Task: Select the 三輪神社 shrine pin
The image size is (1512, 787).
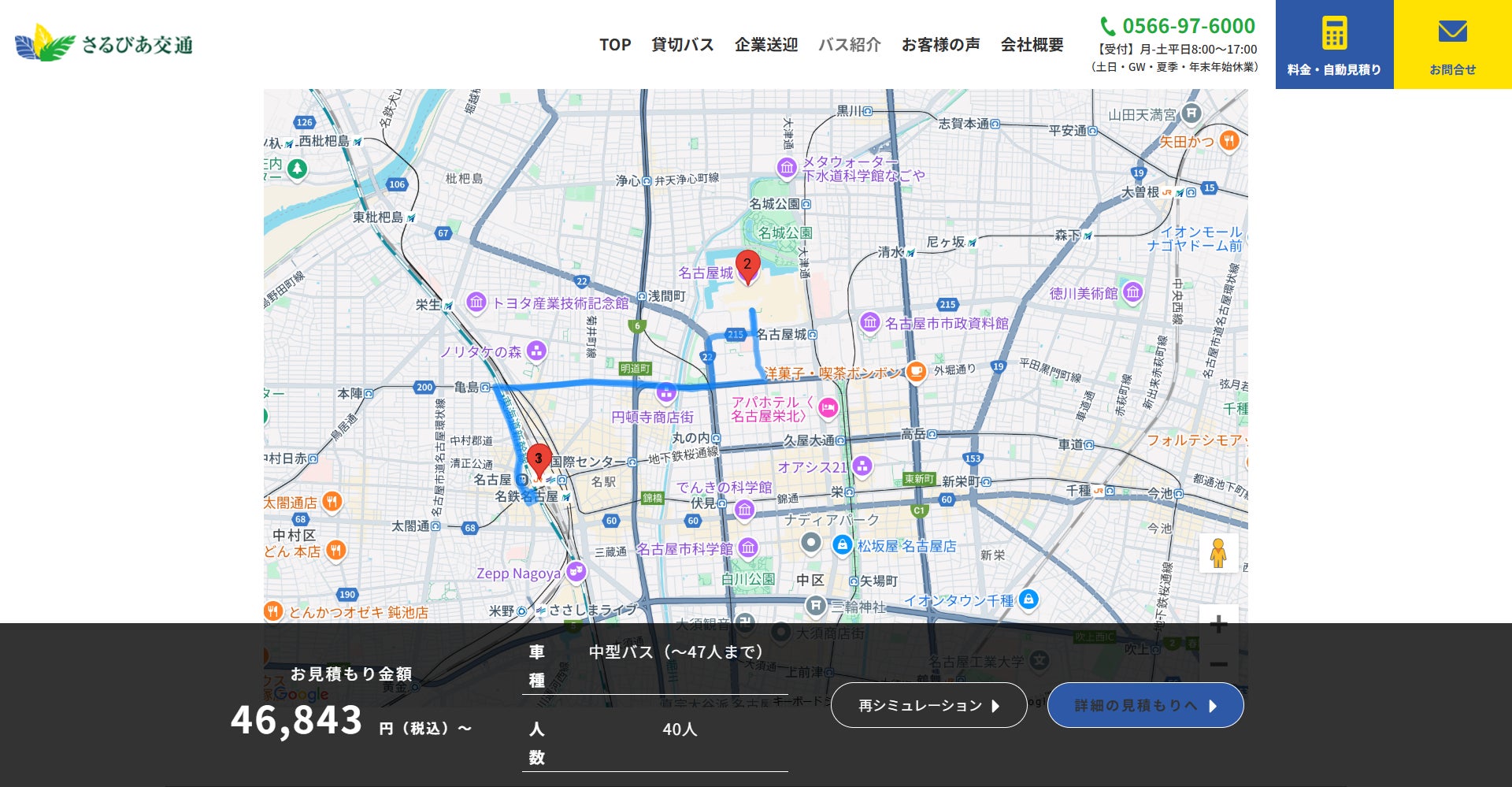Action: 816,606
